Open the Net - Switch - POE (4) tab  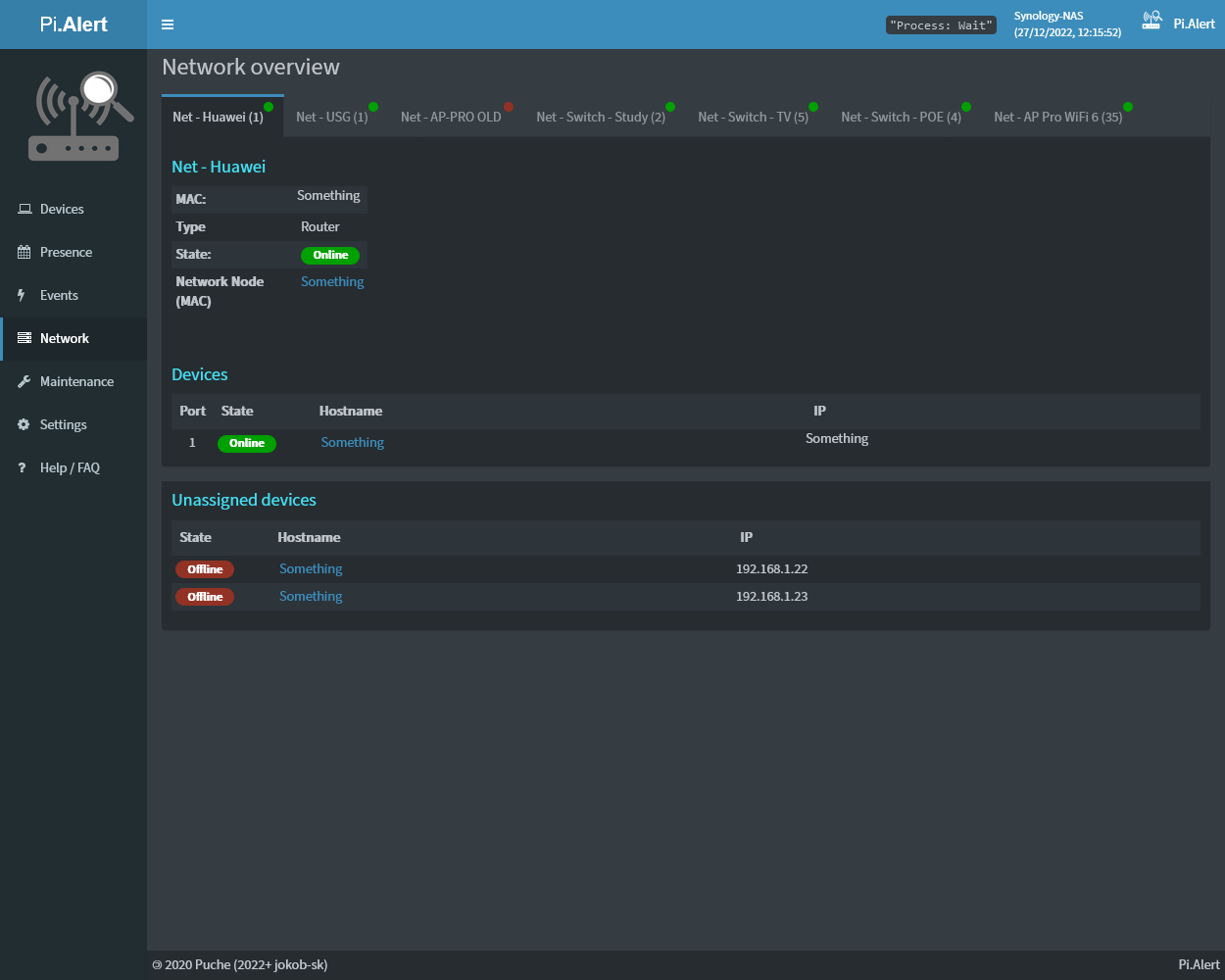[x=901, y=118]
